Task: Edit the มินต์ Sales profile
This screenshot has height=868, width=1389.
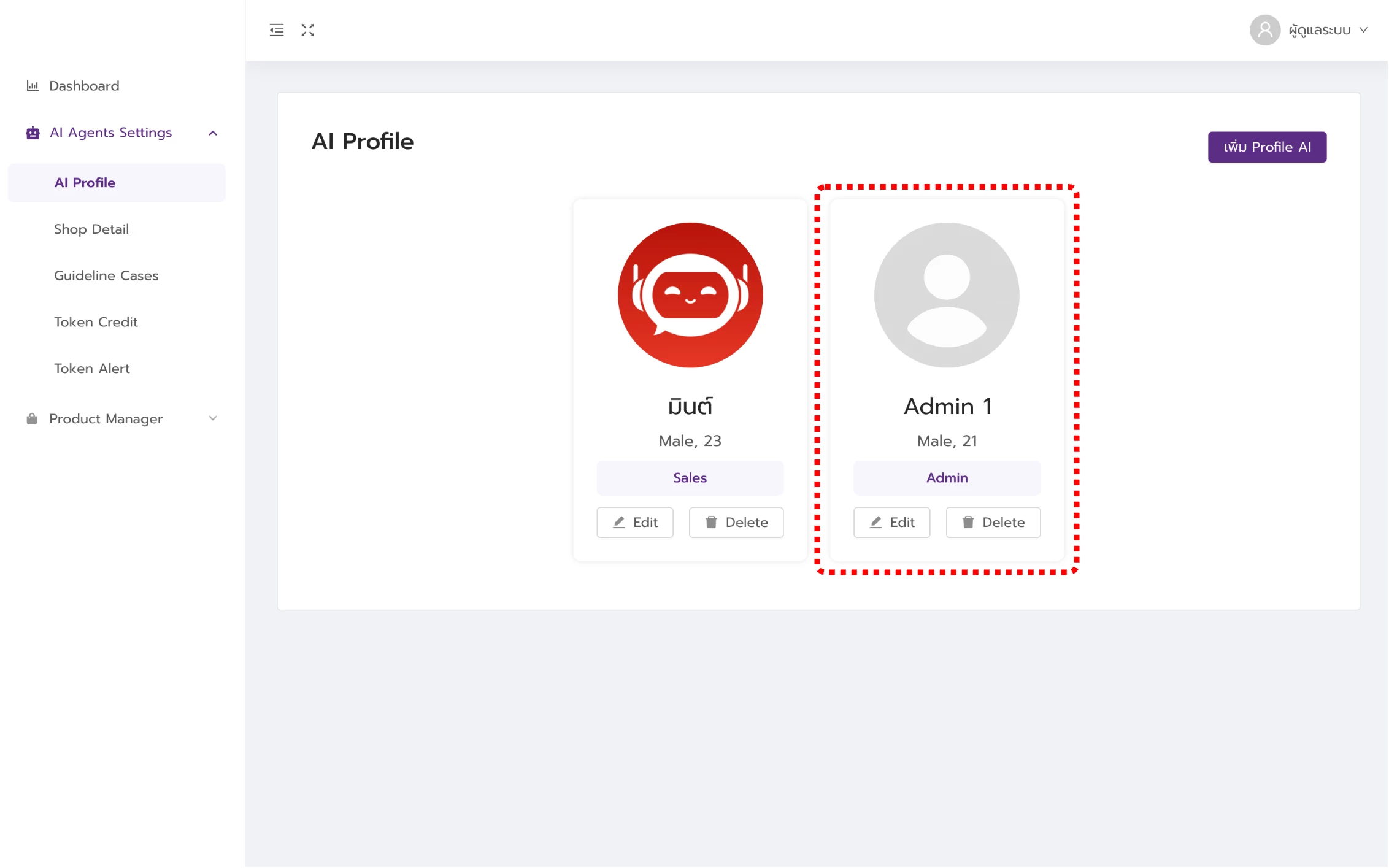Action: point(634,523)
